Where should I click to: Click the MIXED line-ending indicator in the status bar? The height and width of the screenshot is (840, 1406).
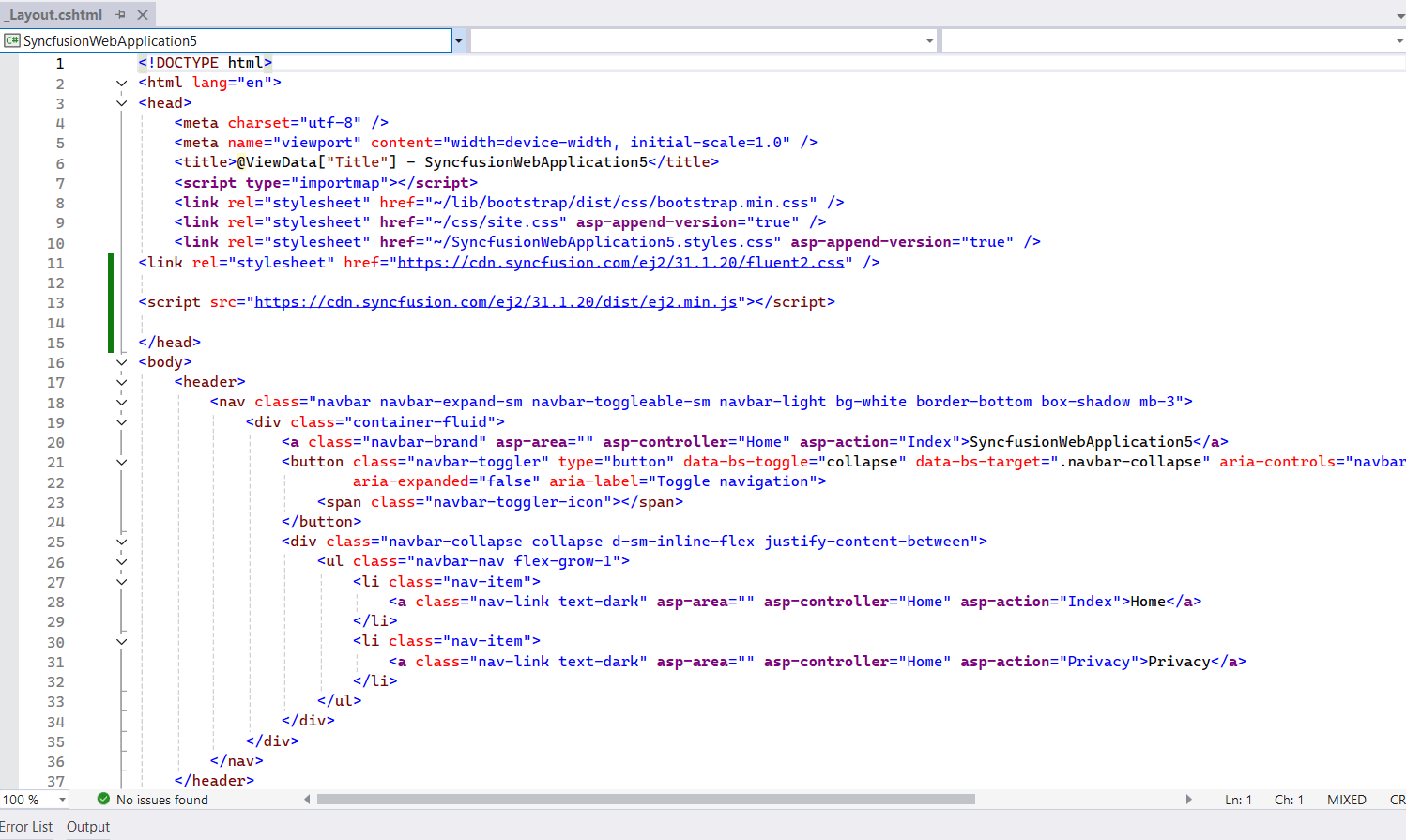(1347, 800)
